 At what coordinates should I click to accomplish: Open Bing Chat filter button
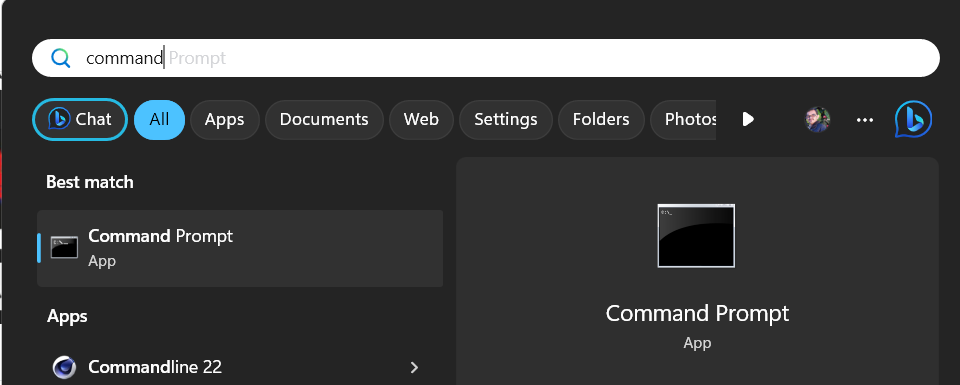(x=80, y=119)
